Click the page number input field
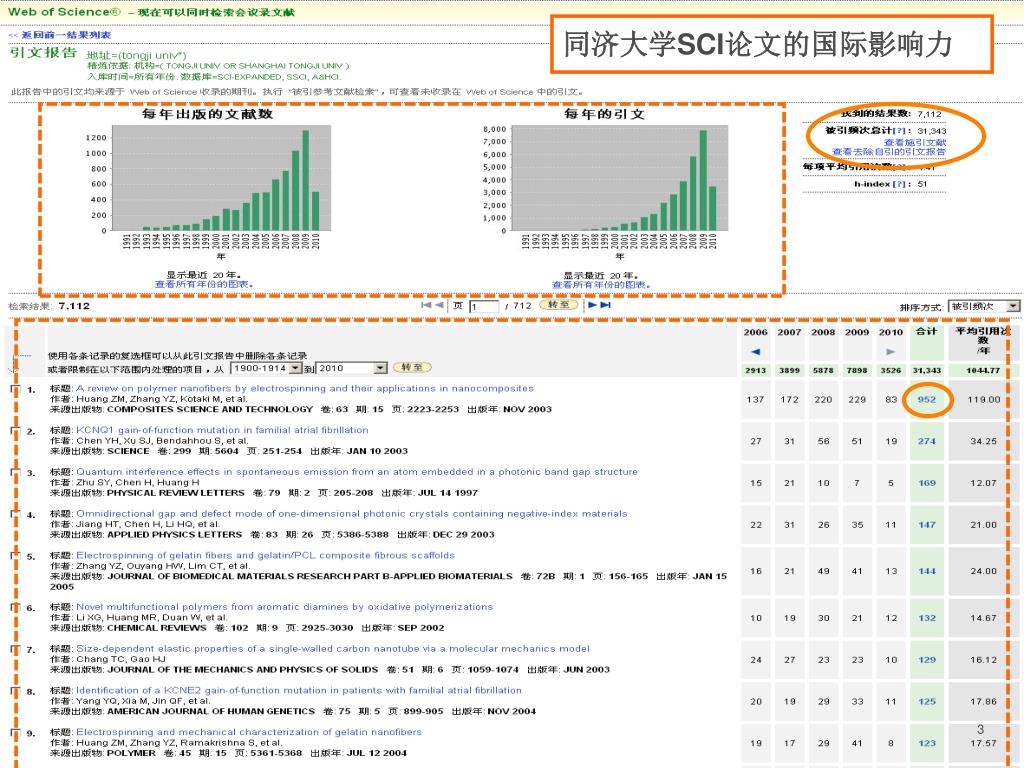The height and width of the screenshot is (768, 1024). [484, 306]
